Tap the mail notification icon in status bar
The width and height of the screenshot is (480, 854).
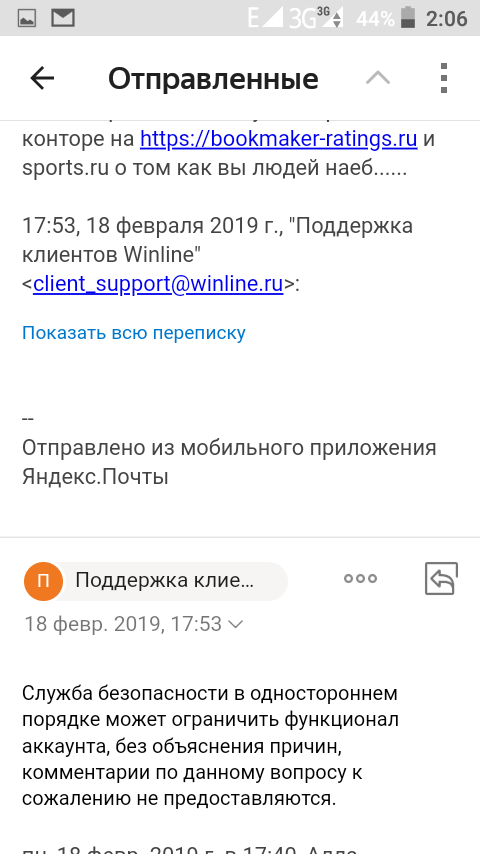pyautogui.click(x=63, y=18)
